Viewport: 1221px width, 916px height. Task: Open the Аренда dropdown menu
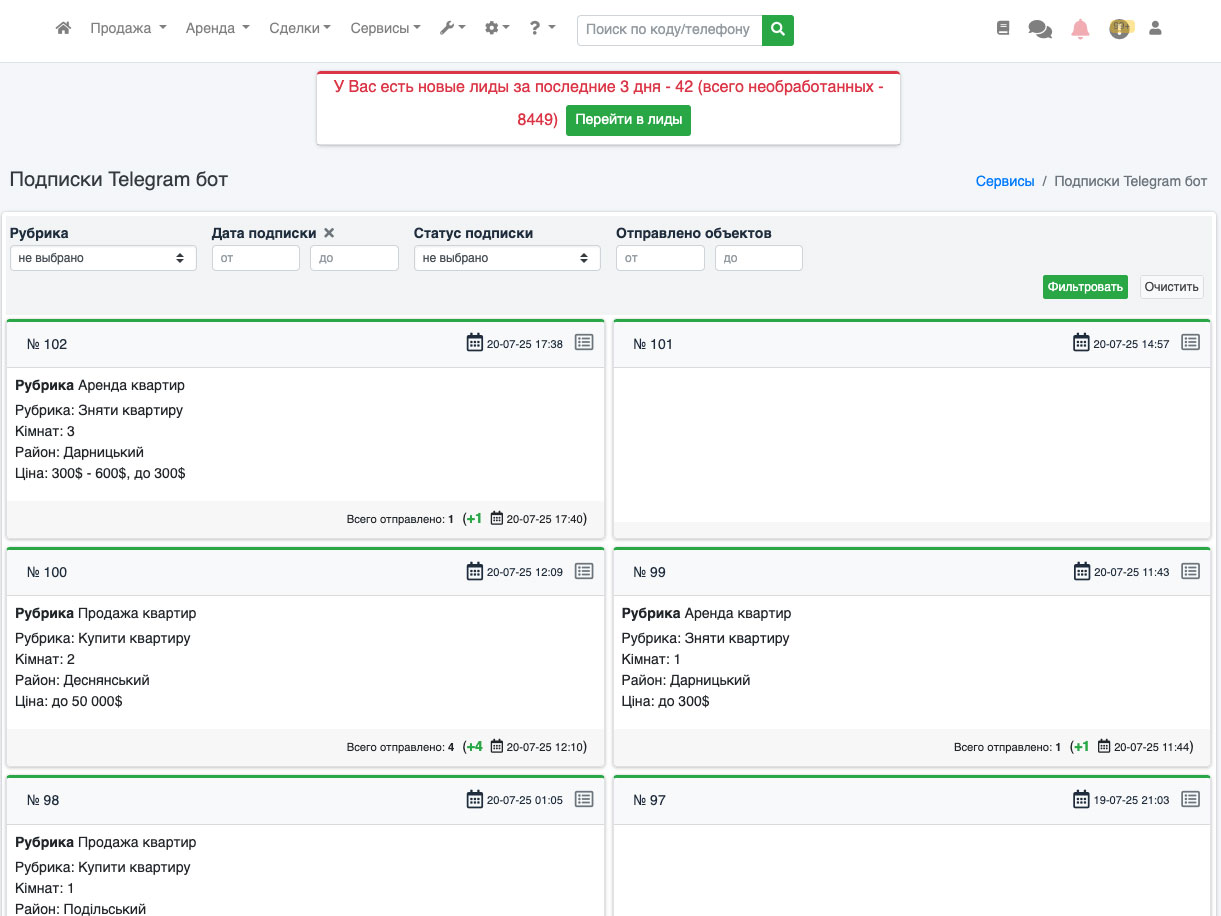click(217, 29)
